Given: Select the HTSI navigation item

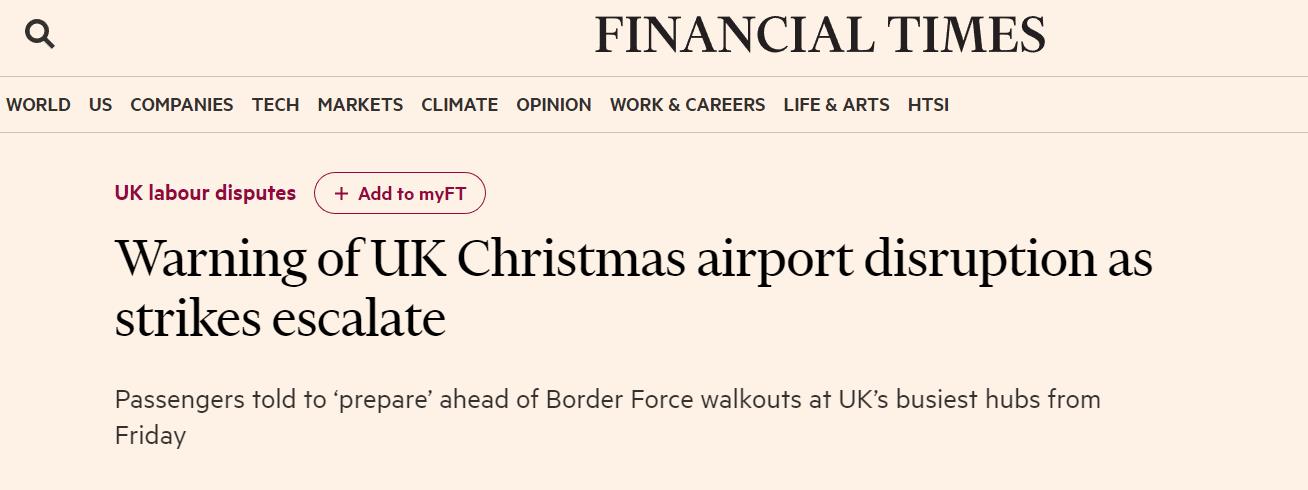Looking at the screenshot, I should coord(928,105).
